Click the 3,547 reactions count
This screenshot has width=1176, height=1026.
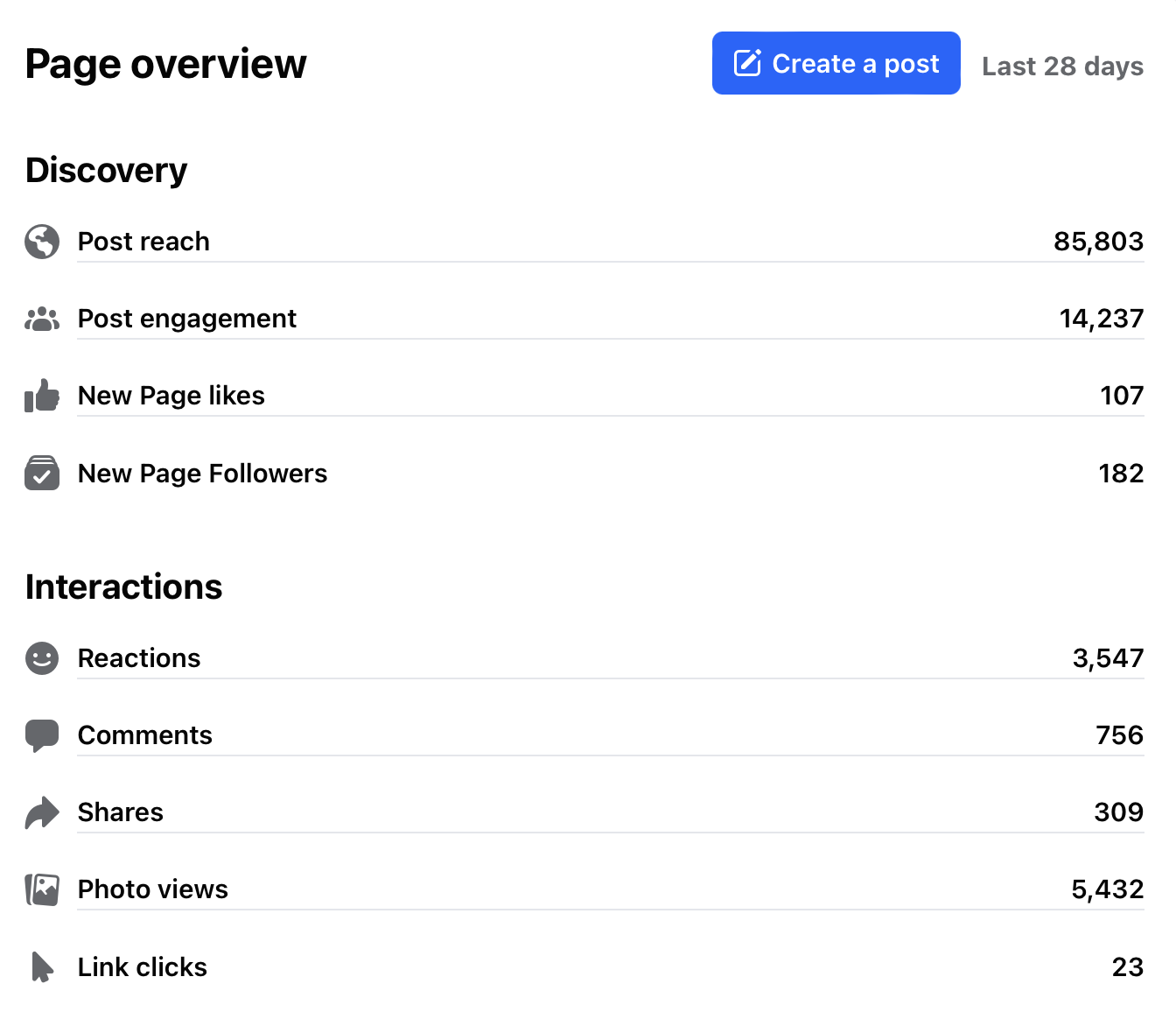coord(1107,658)
